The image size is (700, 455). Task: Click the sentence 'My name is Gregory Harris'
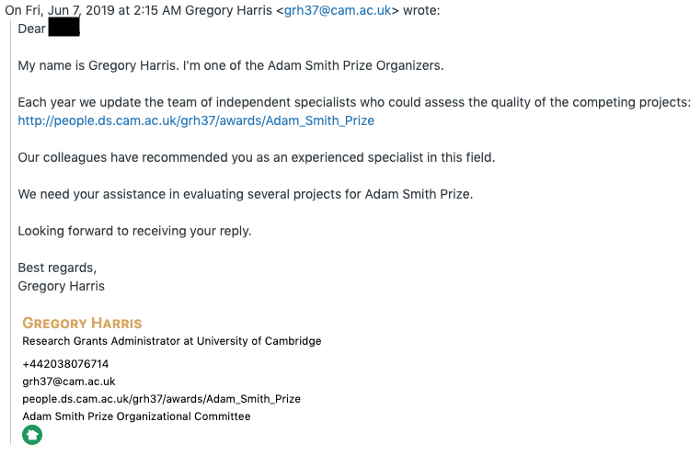[x=96, y=66]
